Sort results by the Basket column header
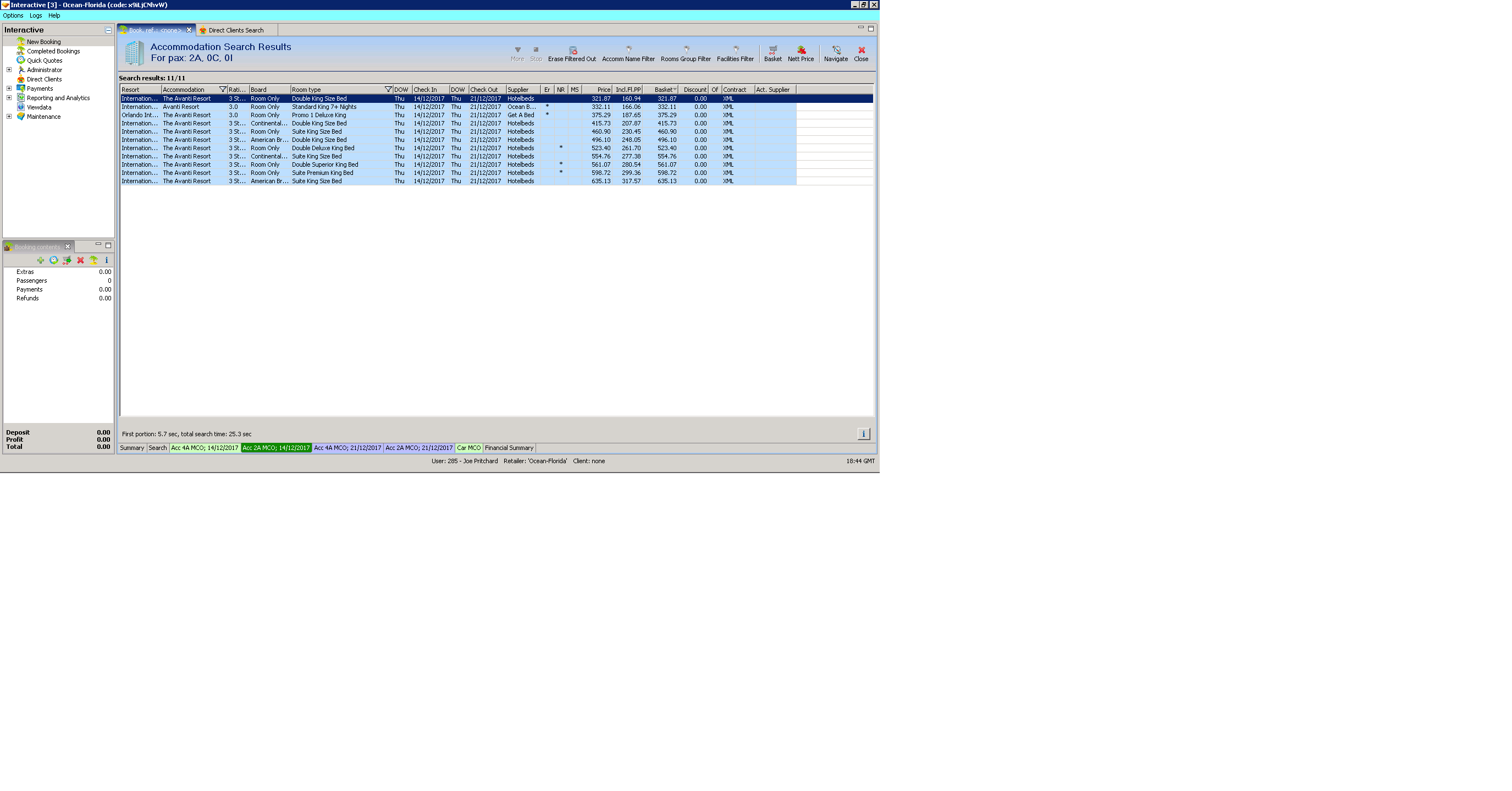The width and height of the screenshot is (1512, 791). click(662, 90)
